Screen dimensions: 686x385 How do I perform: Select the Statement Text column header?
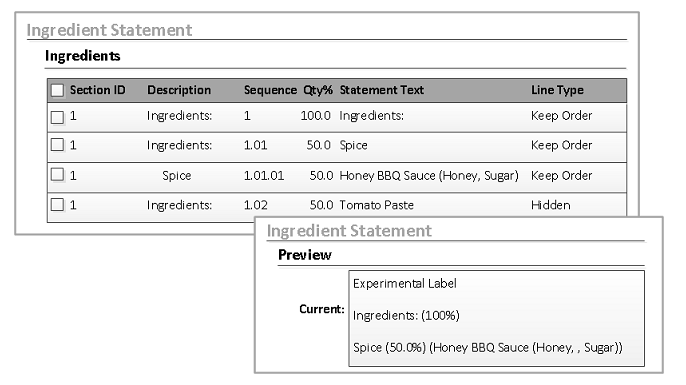click(x=382, y=90)
